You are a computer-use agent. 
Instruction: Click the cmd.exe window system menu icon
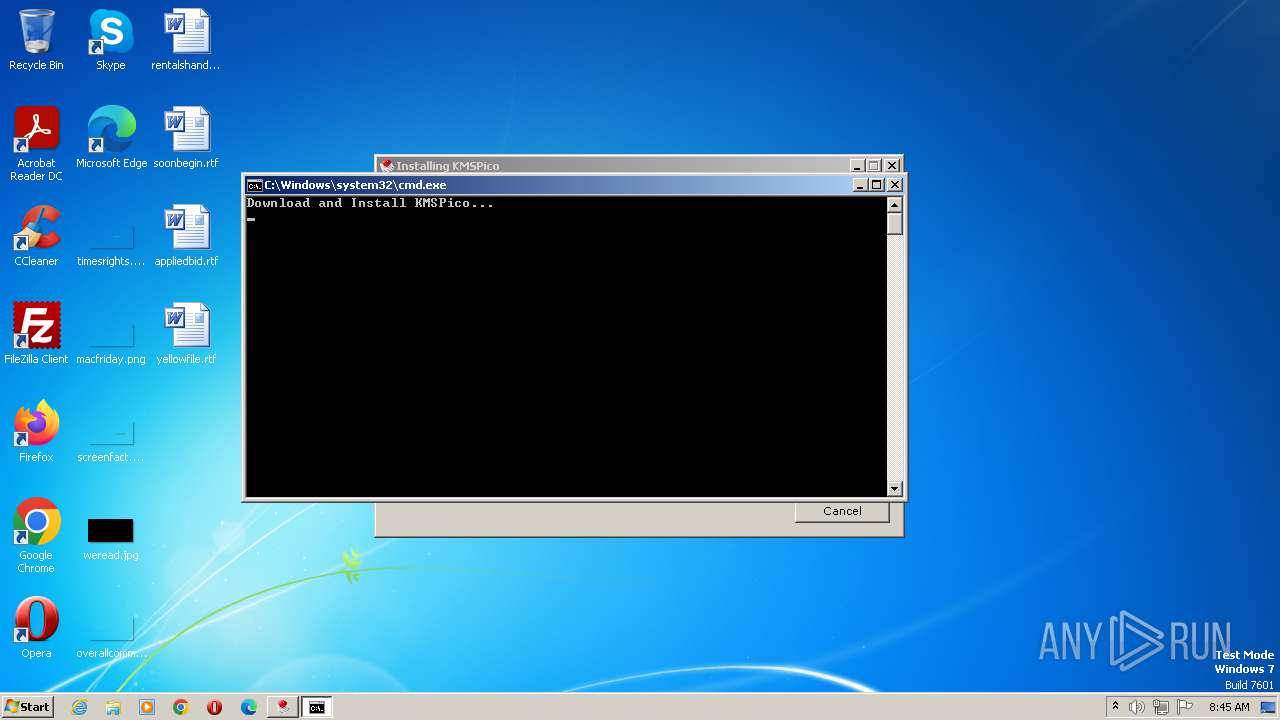[255, 185]
